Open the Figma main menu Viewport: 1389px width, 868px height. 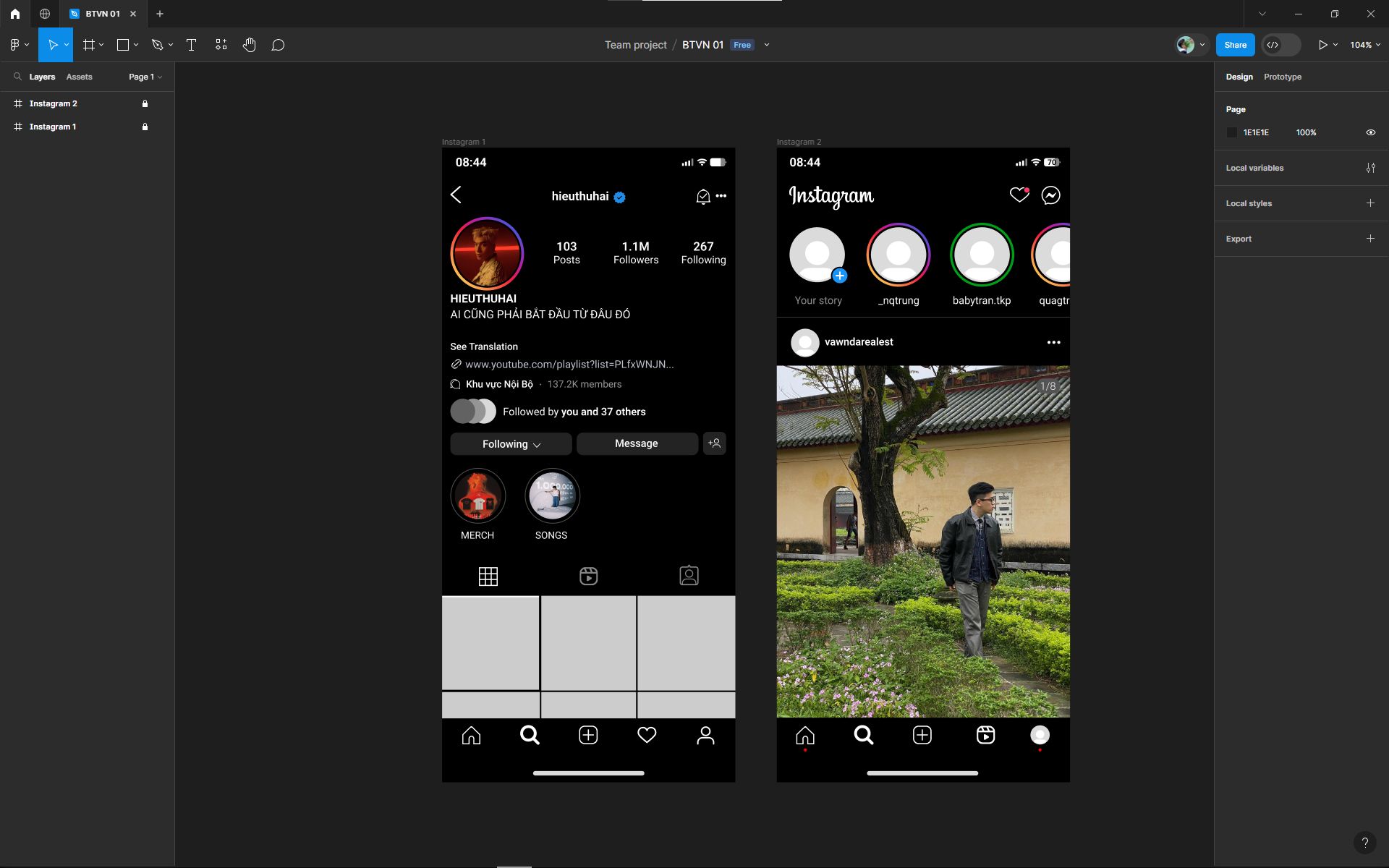14,45
